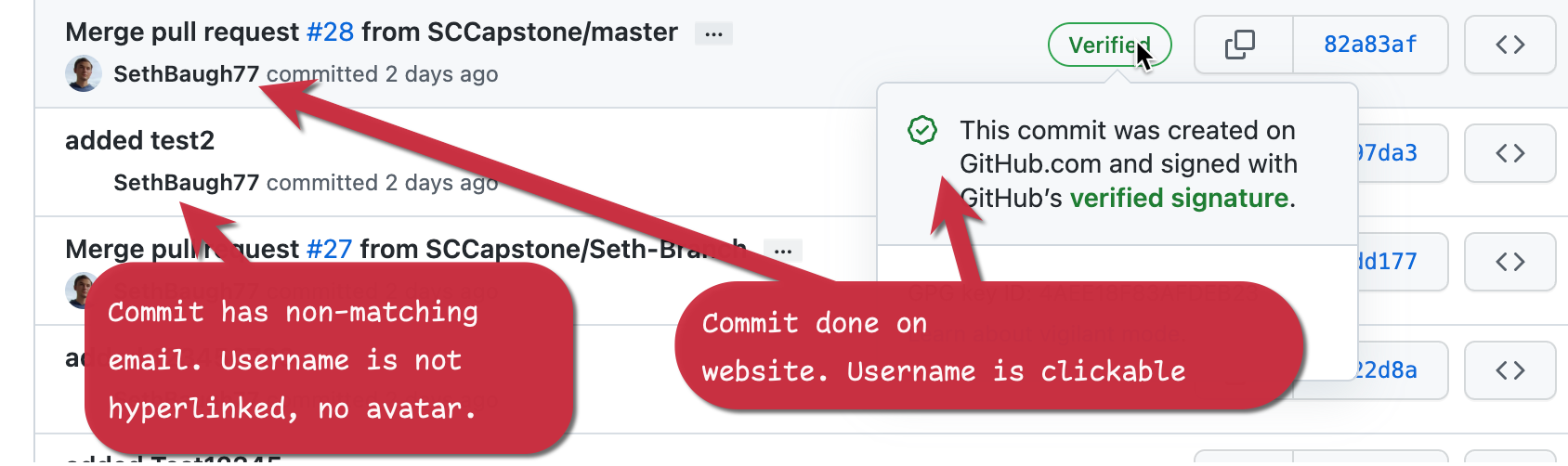
Task: Open the commit hash ending in dd177
Action: (1386, 262)
